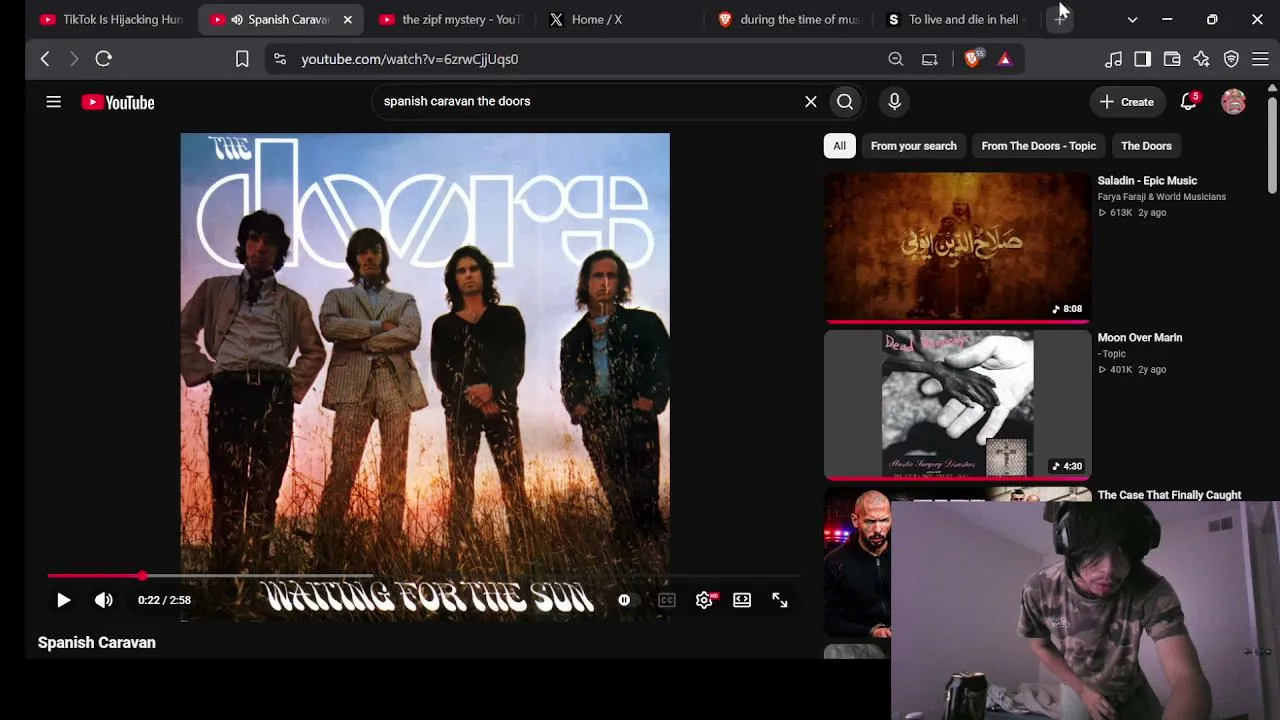The width and height of the screenshot is (1280, 720).
Task: Go to the YouTube home logo
Action: point(118,102)
